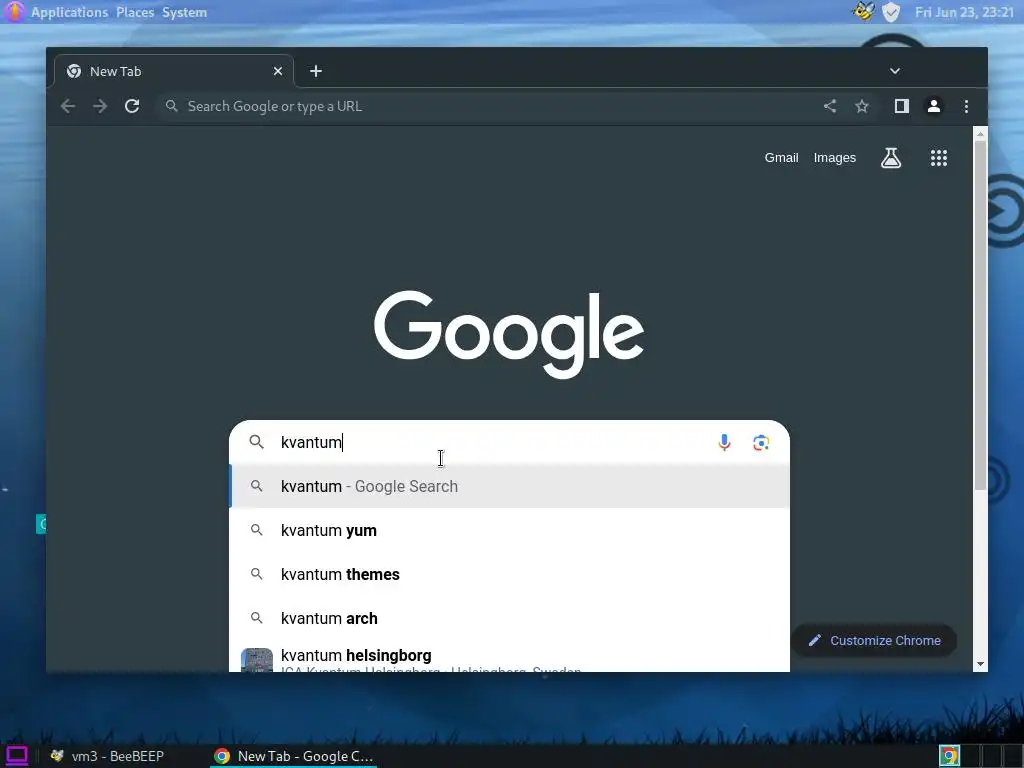This screenshot has height=768, width=1024.
Task: Close the New Tab tab
Action: pyautogui.click(x=278, y=71)
